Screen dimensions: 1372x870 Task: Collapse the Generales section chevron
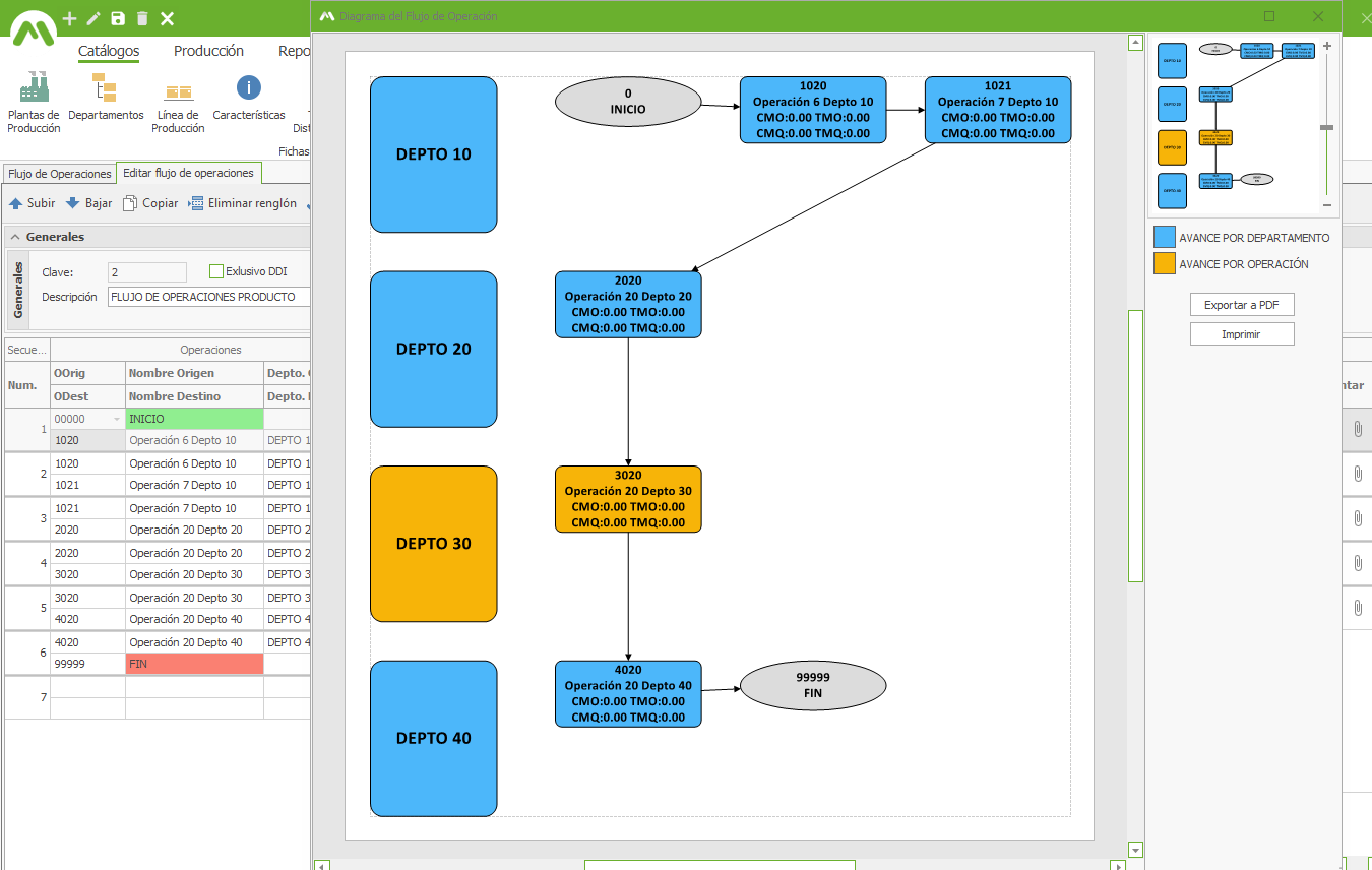coord(15,236)
